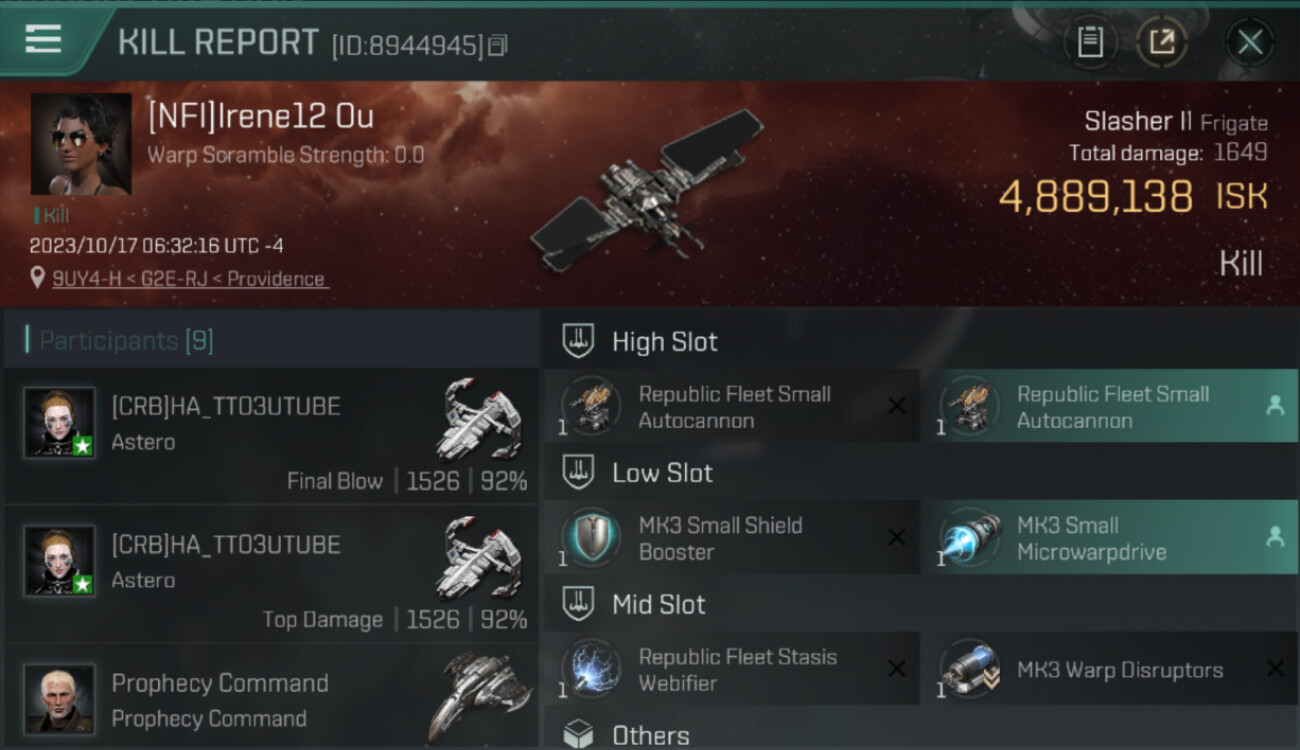Viewport: 1300px width, 750px height.
Task: Open the hamburger menu
Action: pyautogui.click(x=43, y=41)
